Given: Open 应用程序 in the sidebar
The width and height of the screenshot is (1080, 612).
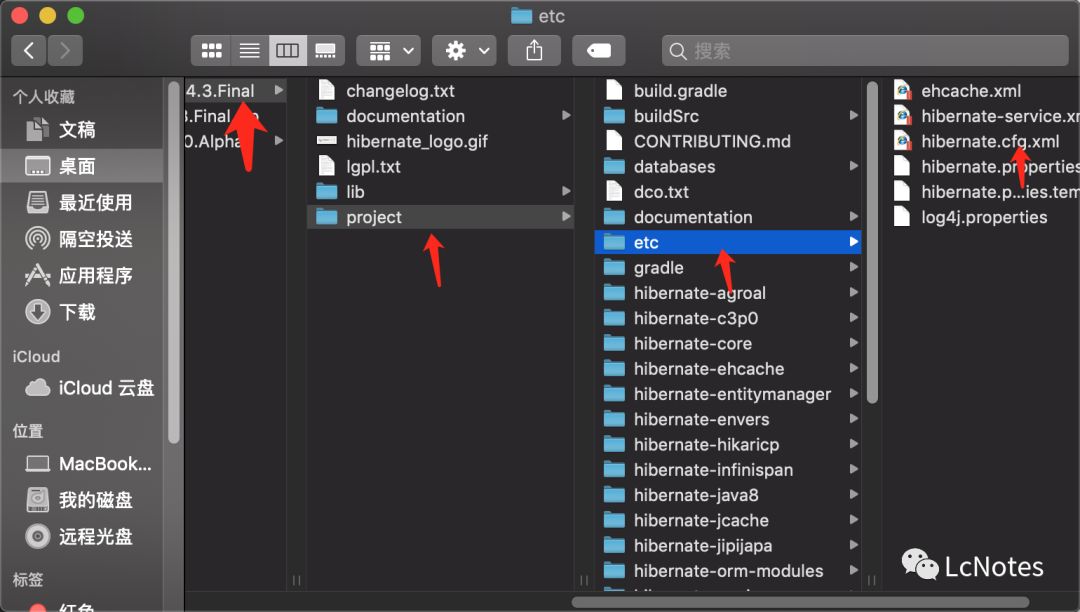Looking at the screenshot, I should click(83, 275).
